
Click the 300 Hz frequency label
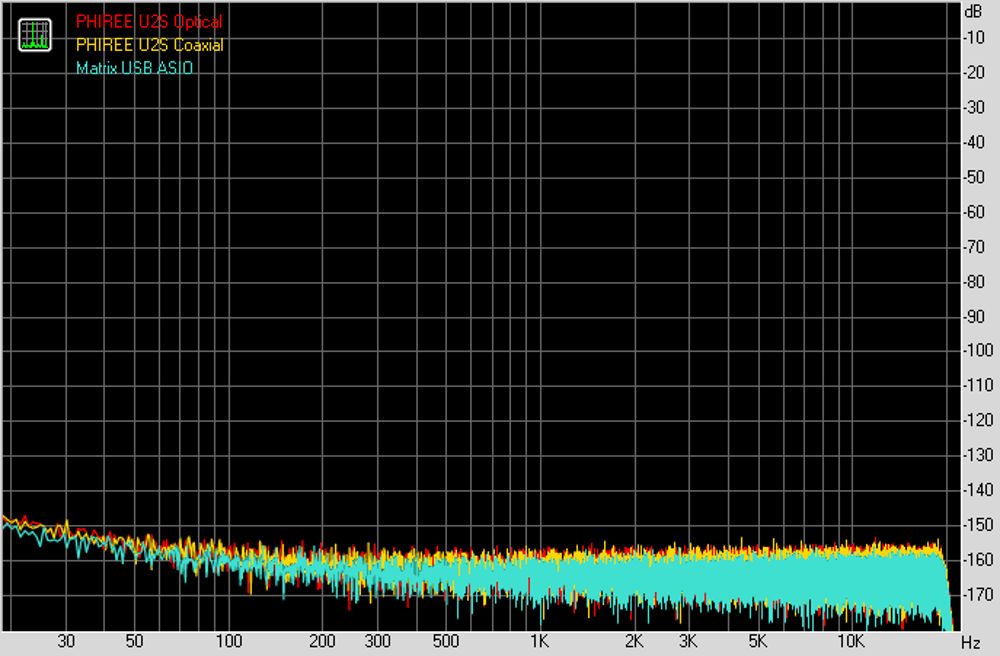378,641
